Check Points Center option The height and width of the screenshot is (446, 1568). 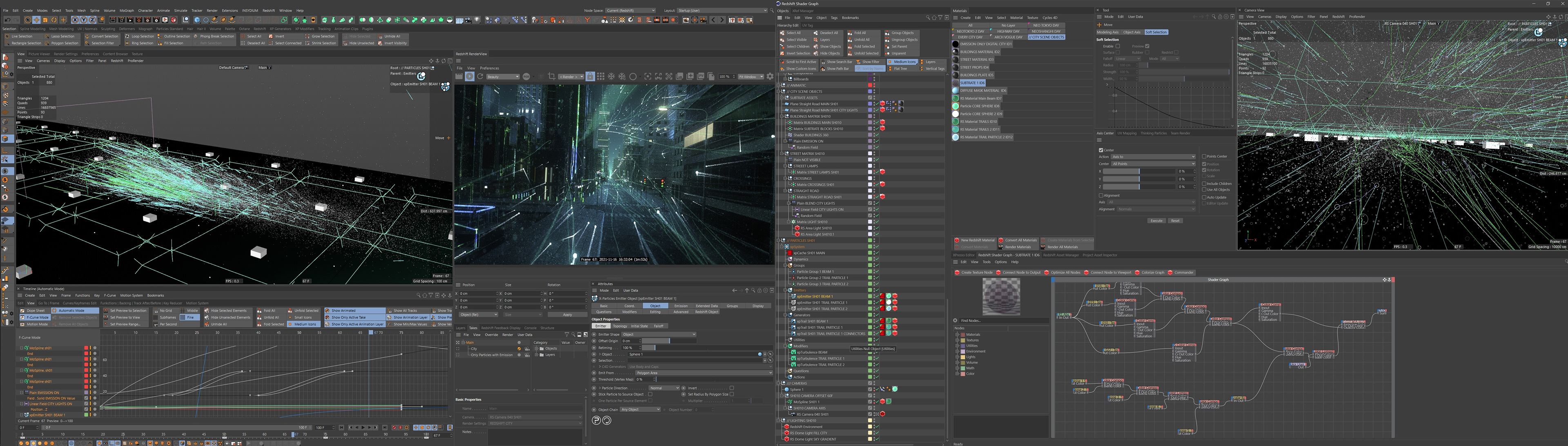click(1204, 156)
